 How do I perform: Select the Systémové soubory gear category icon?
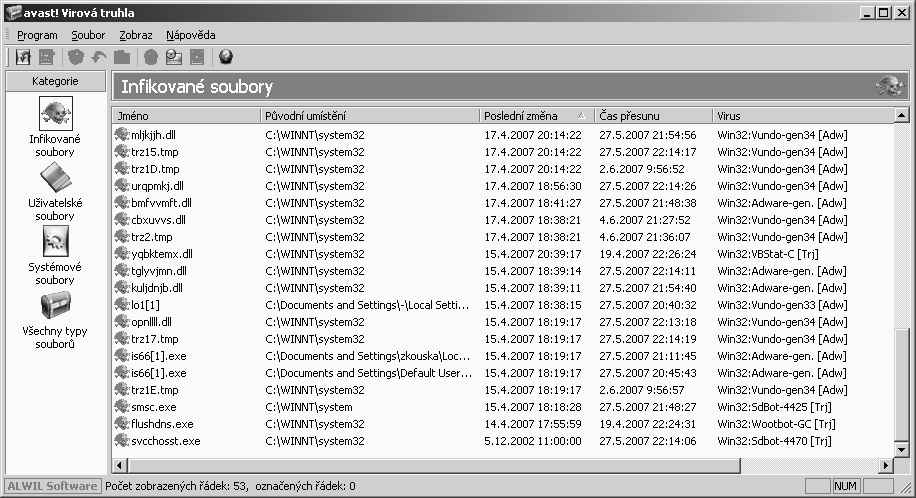click(55, 241)
